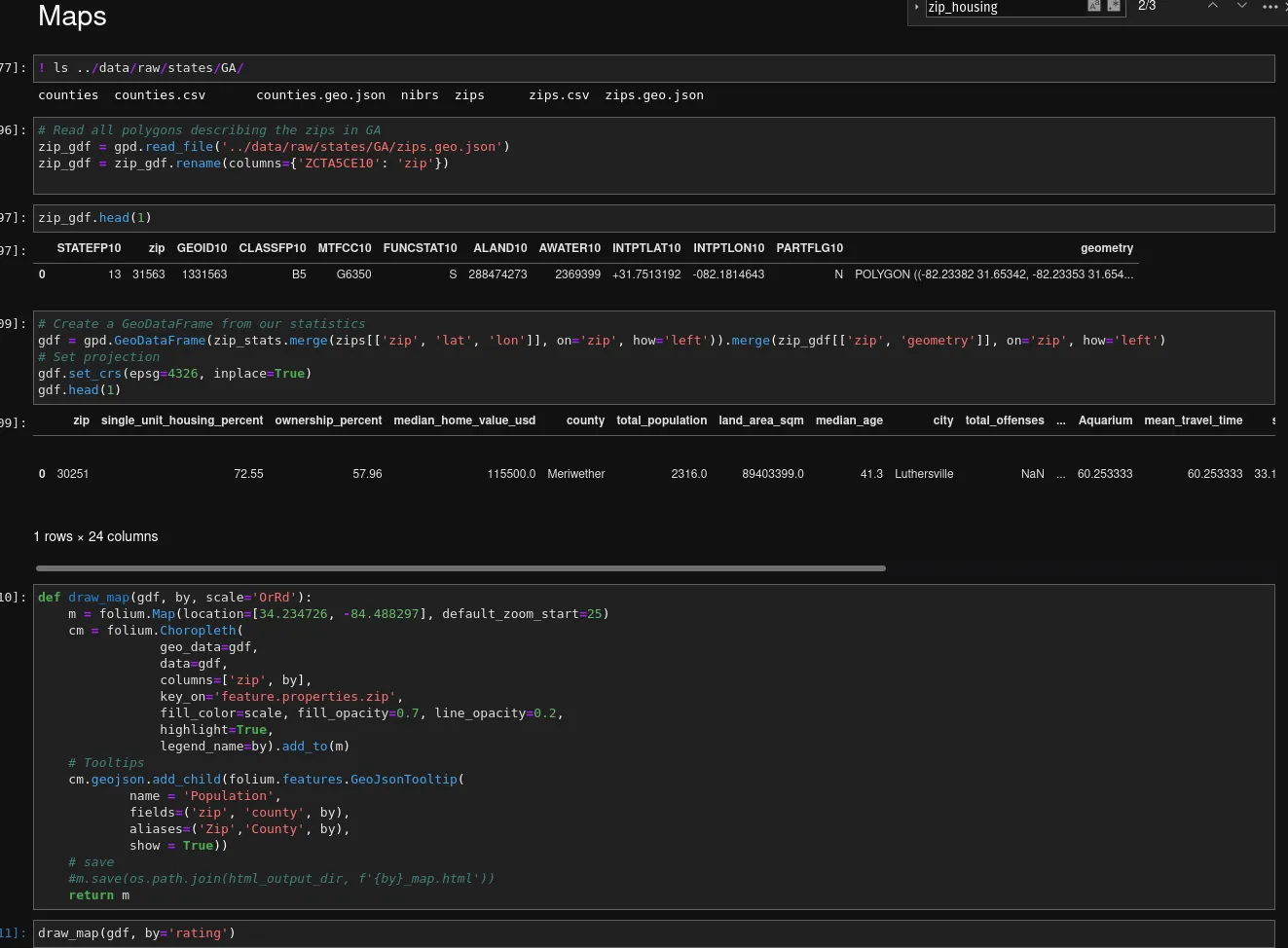Click the search field containing zip_housing
This screenshot has height=948, width=1288.
click(x=993, y=8)
